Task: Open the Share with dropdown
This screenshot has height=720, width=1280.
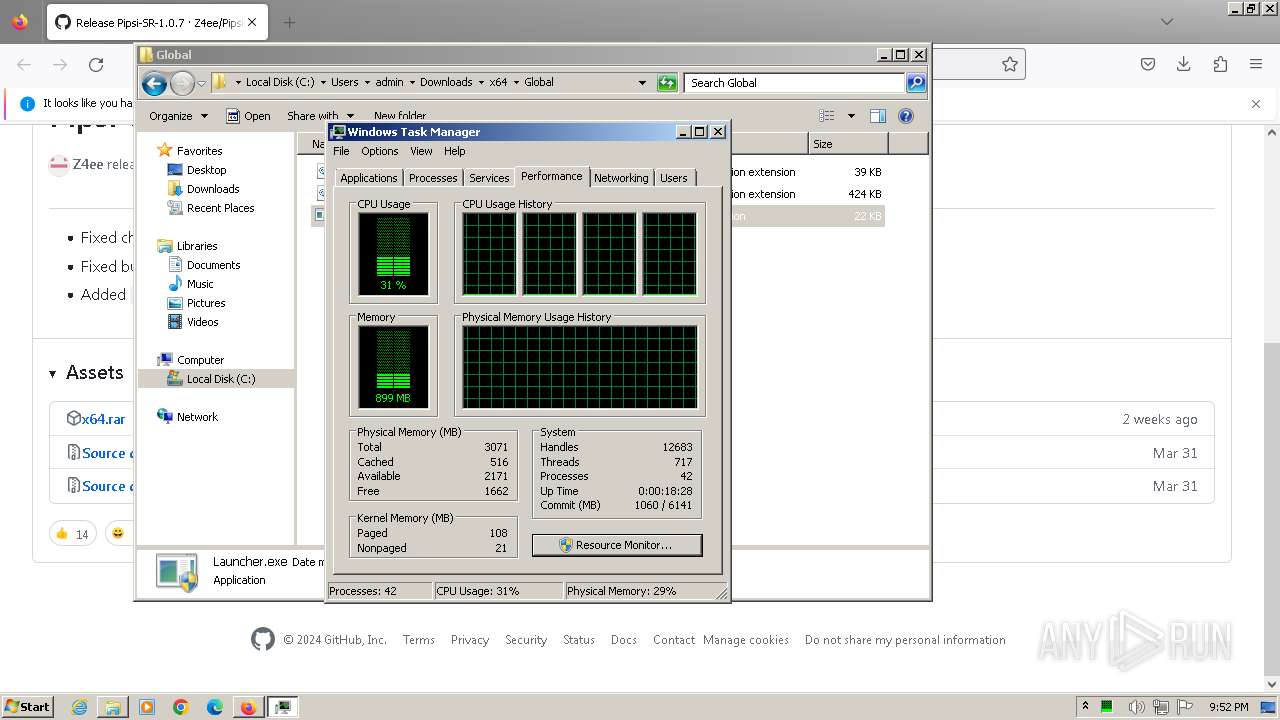Action: (320, 116)
